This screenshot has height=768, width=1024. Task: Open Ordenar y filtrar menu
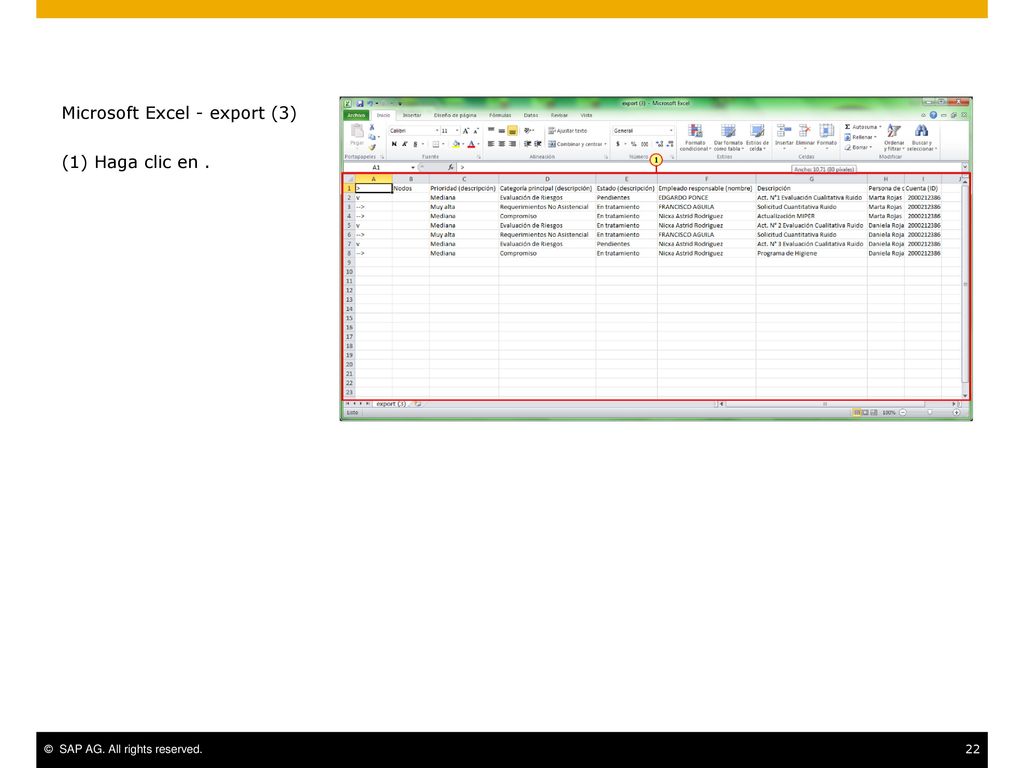pos(894,138)
